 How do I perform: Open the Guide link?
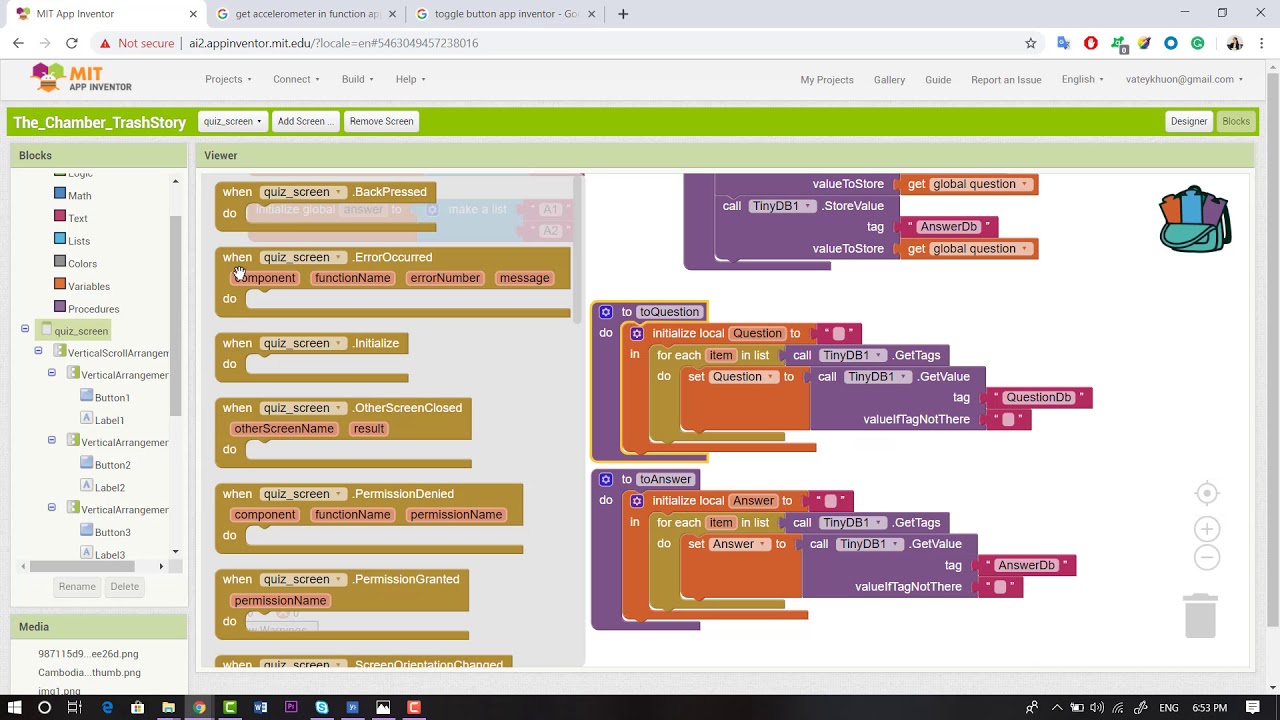point(938,80)
